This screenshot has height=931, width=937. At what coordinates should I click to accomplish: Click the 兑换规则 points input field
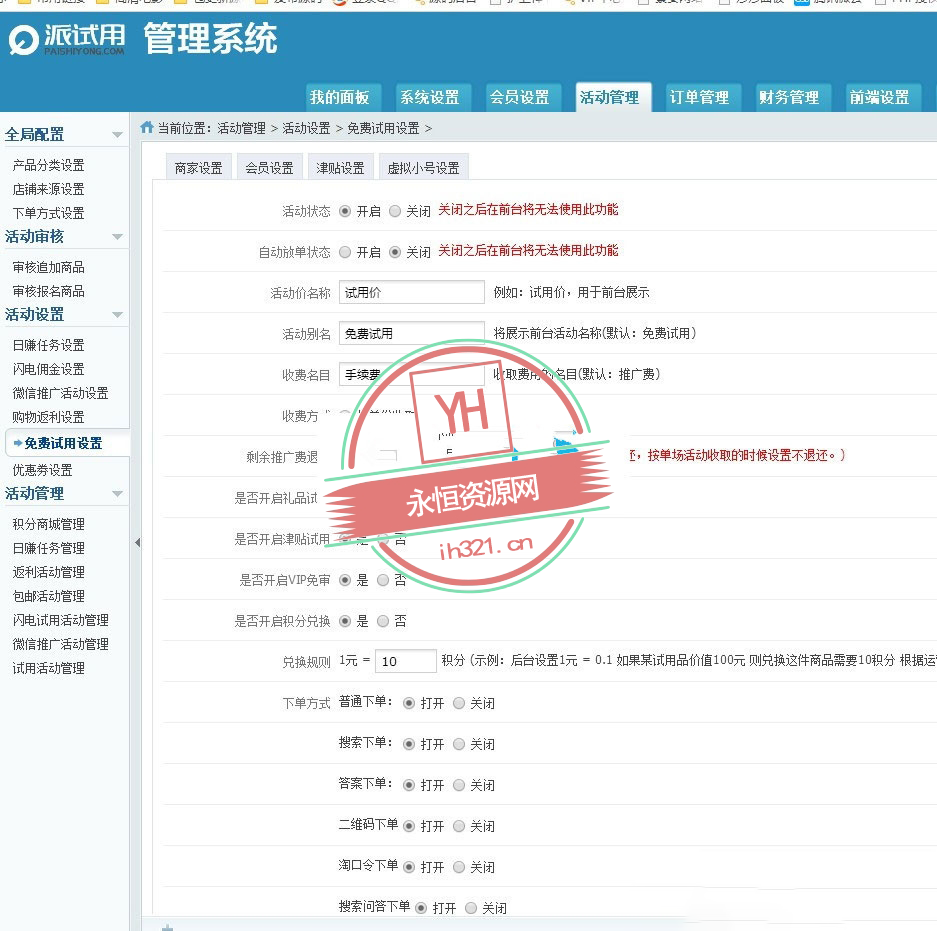[x=406, y=662]
